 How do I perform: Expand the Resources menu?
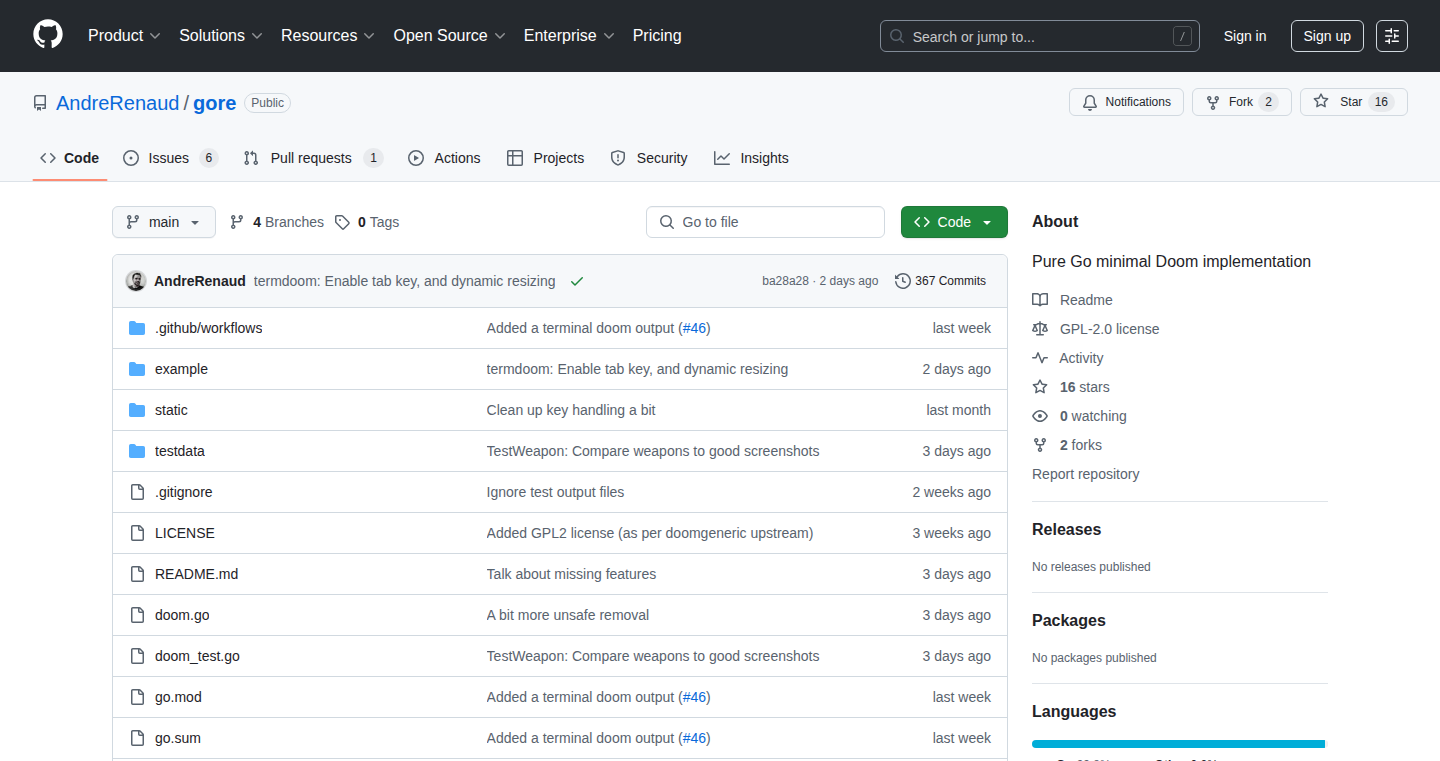coord(328,36)
